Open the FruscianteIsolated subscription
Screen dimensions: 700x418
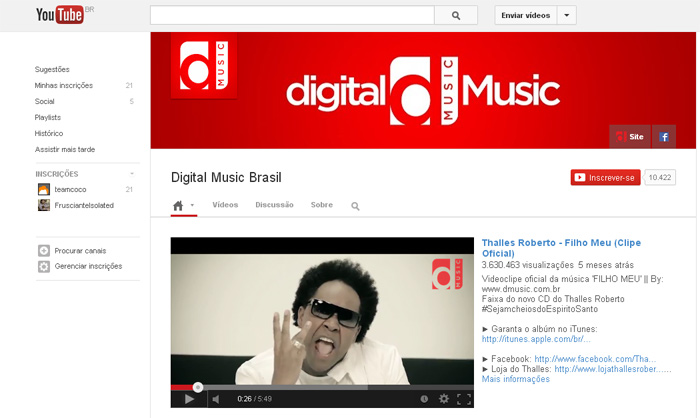pos(84,205)
